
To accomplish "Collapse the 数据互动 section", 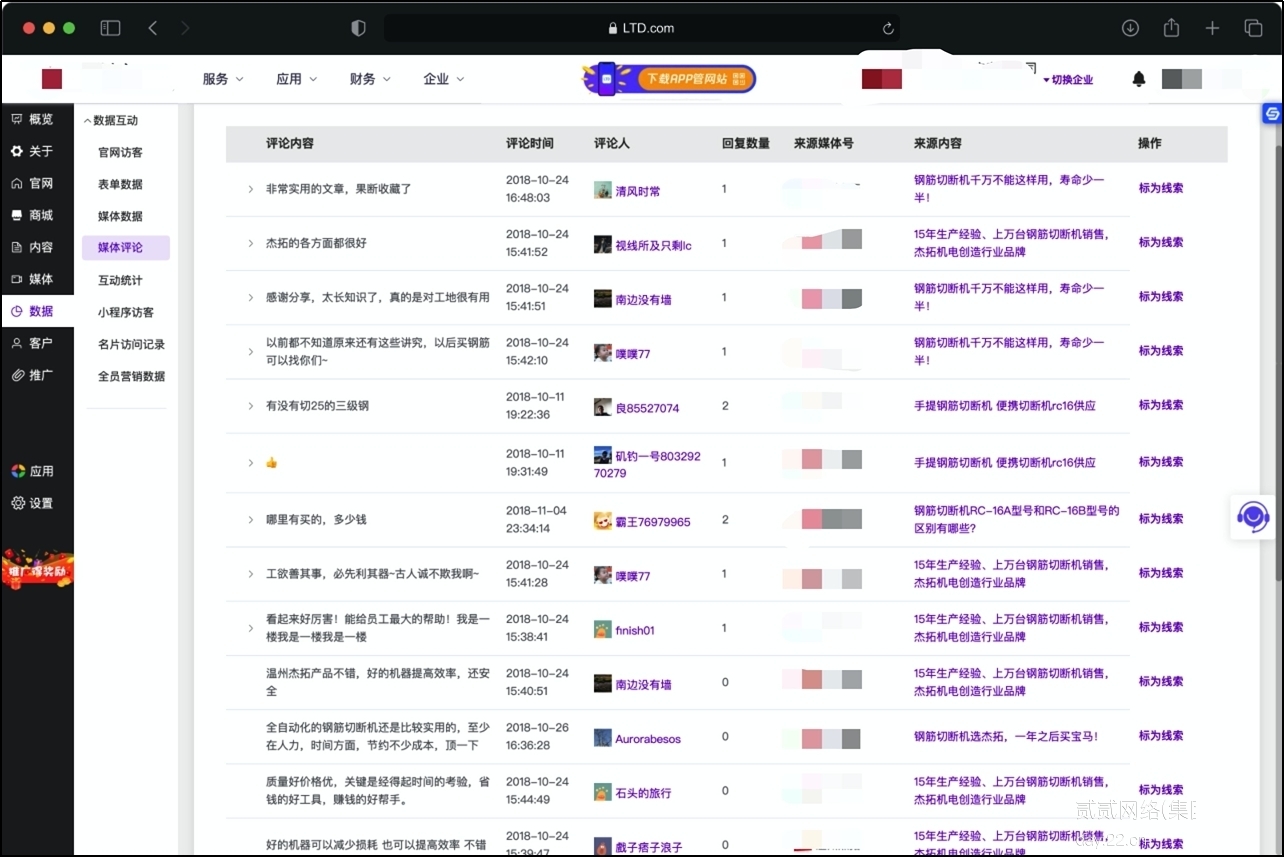I will [x=111, y=120].
